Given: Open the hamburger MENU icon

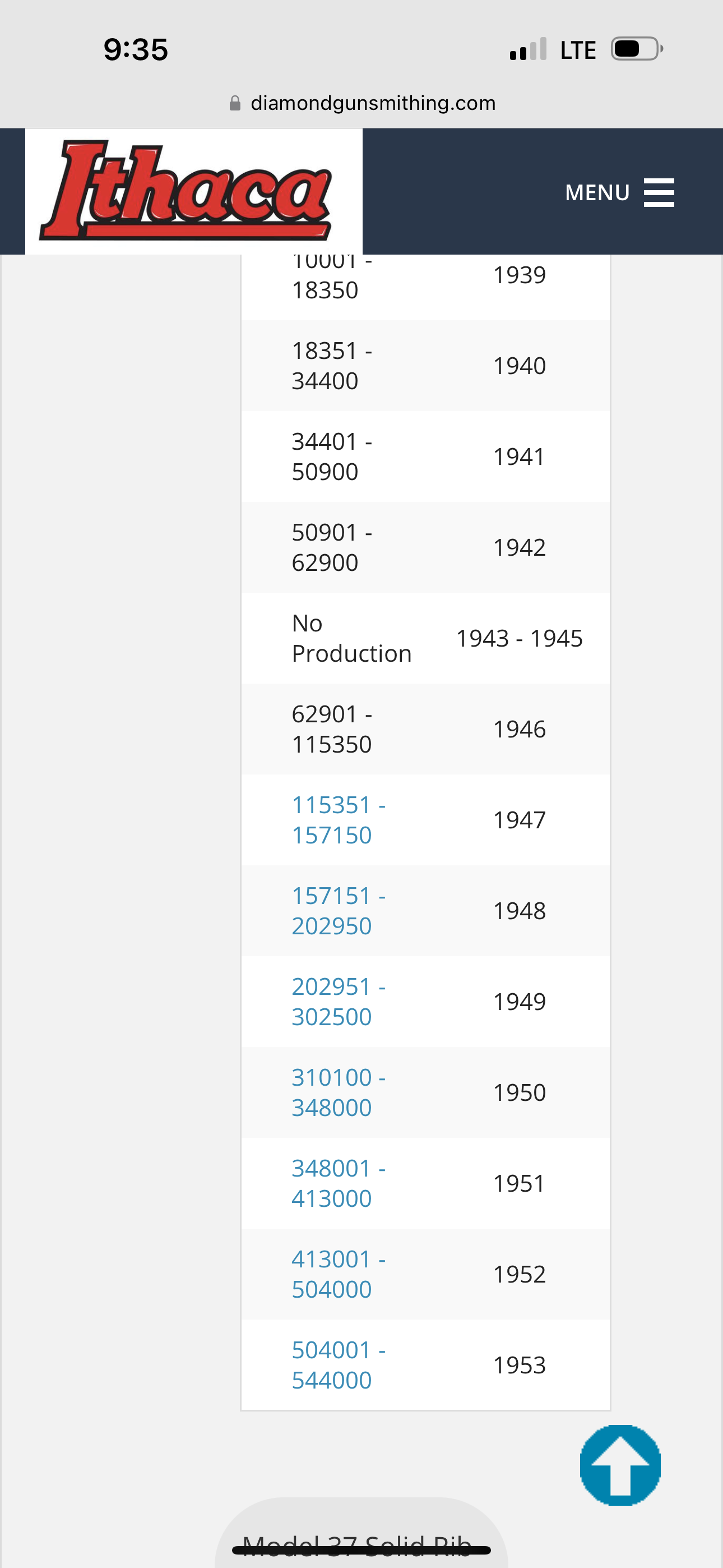Looking at the screenshot, I should pyautogui.click(x=659, y=192).
